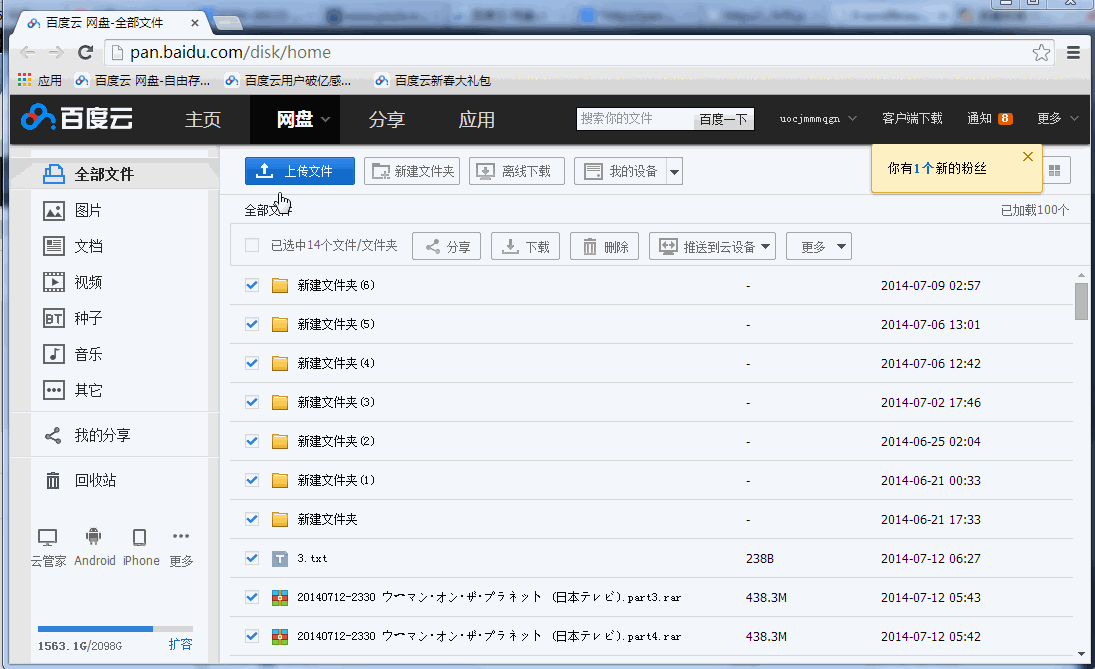Click the 扩容 expand storage link
Image resolution: width=1095 pixels, height=669 pixels.
point(180,644)
